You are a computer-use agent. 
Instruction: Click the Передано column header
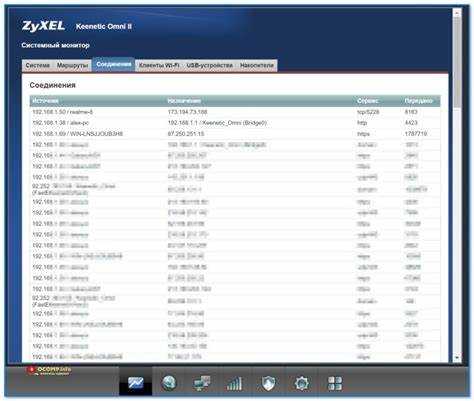click(418, 101)
